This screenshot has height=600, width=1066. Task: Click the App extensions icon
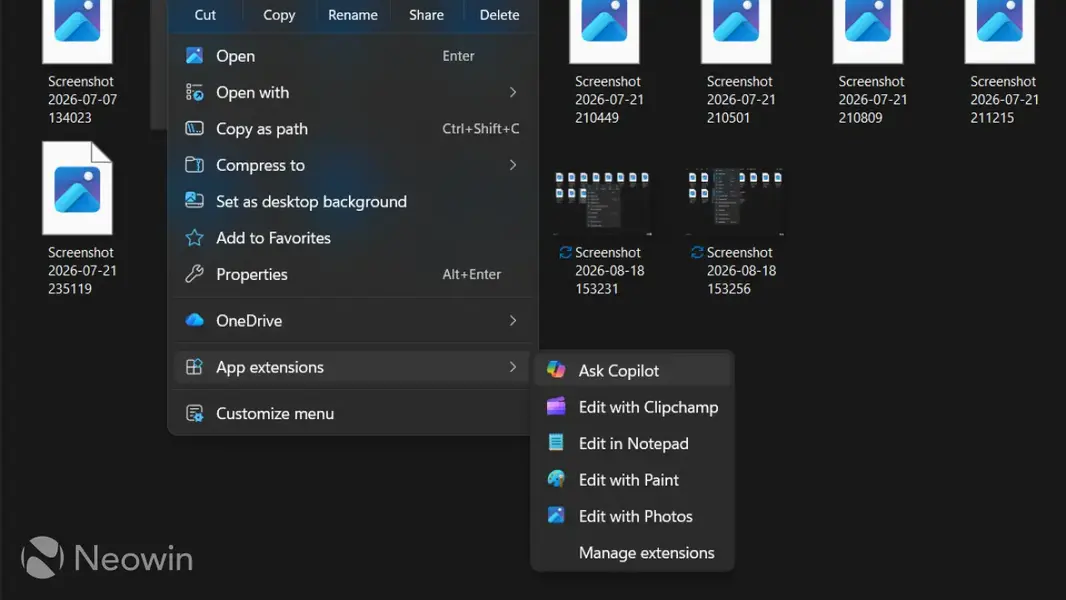[x=194, y=367]
